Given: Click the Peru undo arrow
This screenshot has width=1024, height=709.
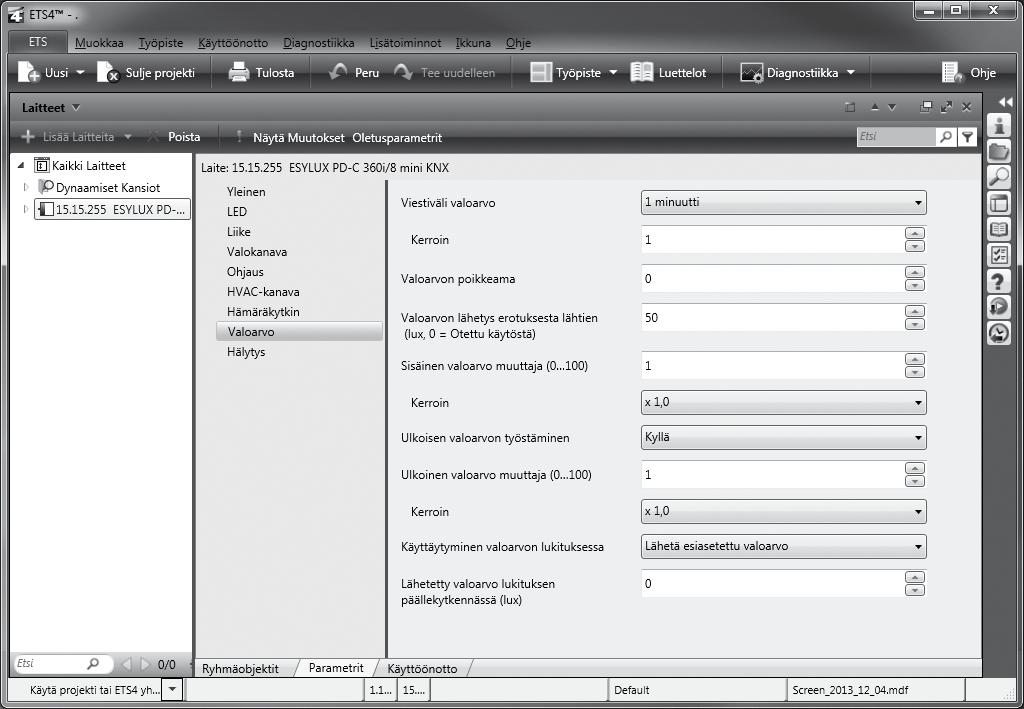Looking at the screenshot, I should 338,72.
